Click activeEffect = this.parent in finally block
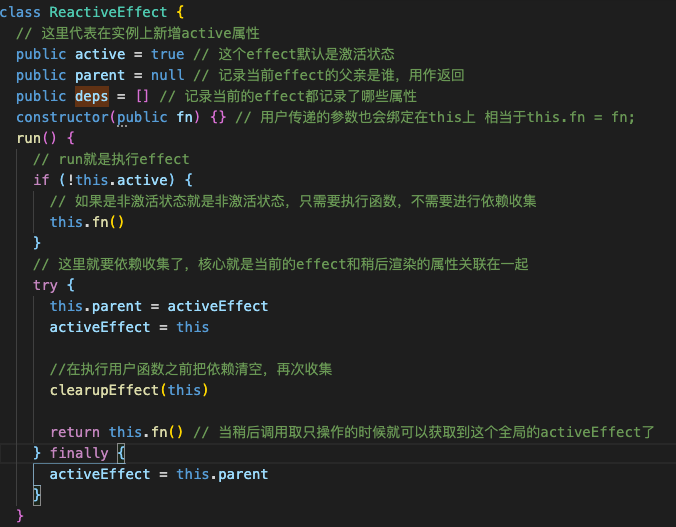This screenshot has height=527, width=676. point(159,474)
